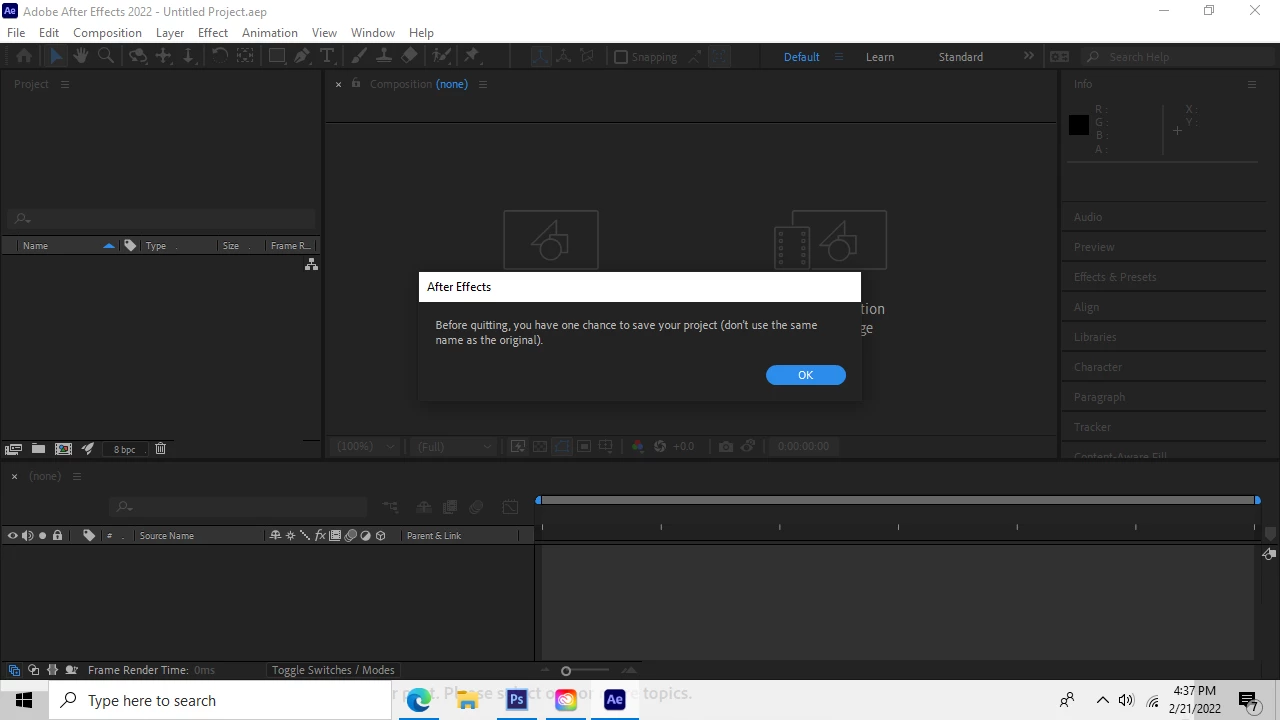Open the resolution (Full) dropdown
The height and width of the screenshot is (720, 1280).
pyautogui.click(x=455, y=446)
